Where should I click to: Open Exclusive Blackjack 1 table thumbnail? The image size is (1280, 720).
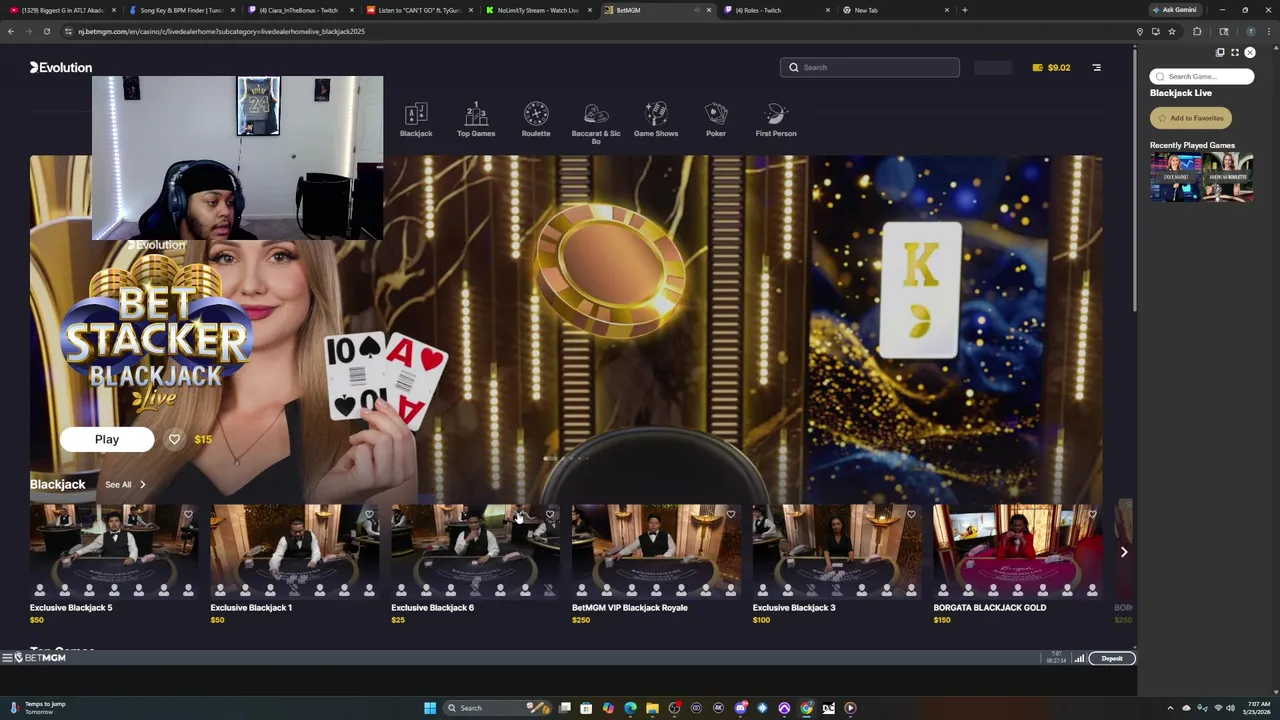(295, 551)
